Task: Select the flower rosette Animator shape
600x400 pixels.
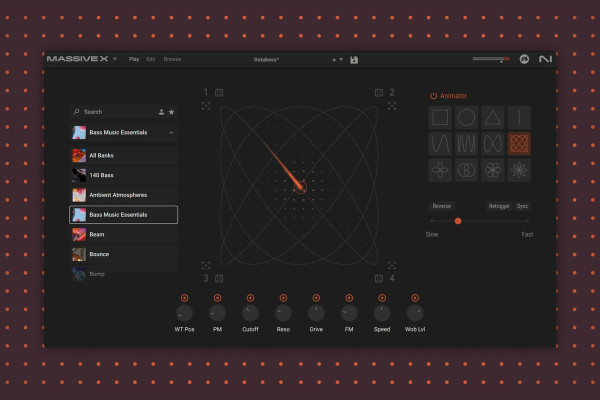Action: (x=493, y=170)
